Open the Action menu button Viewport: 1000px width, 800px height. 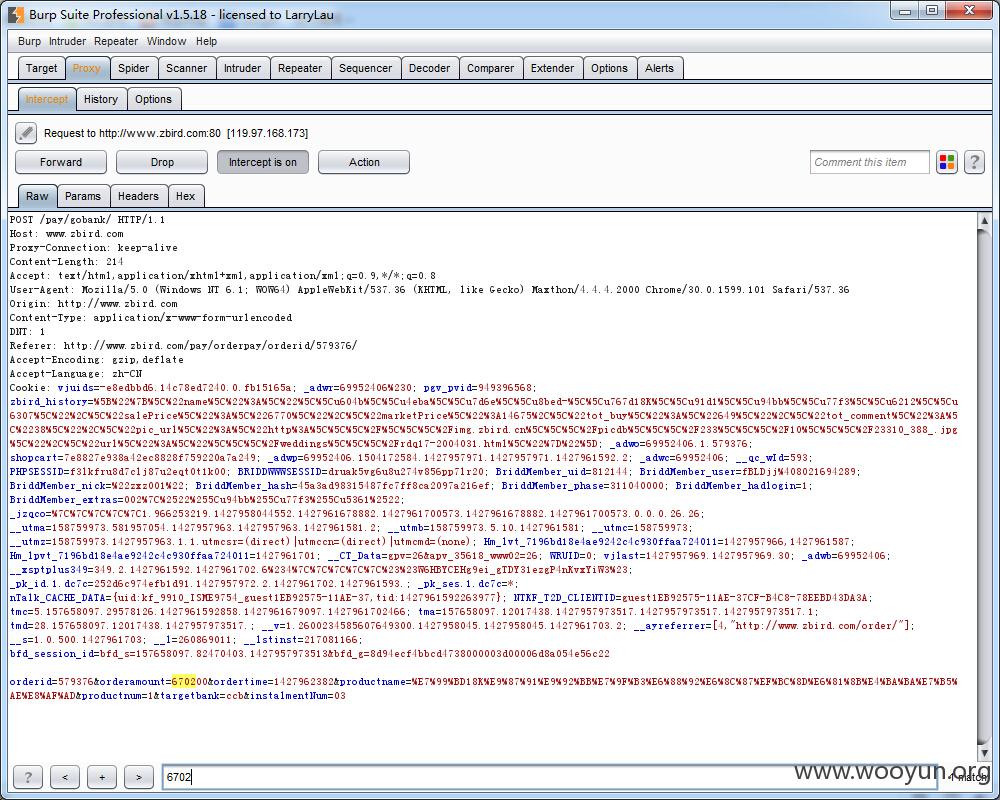coord(364,162)
